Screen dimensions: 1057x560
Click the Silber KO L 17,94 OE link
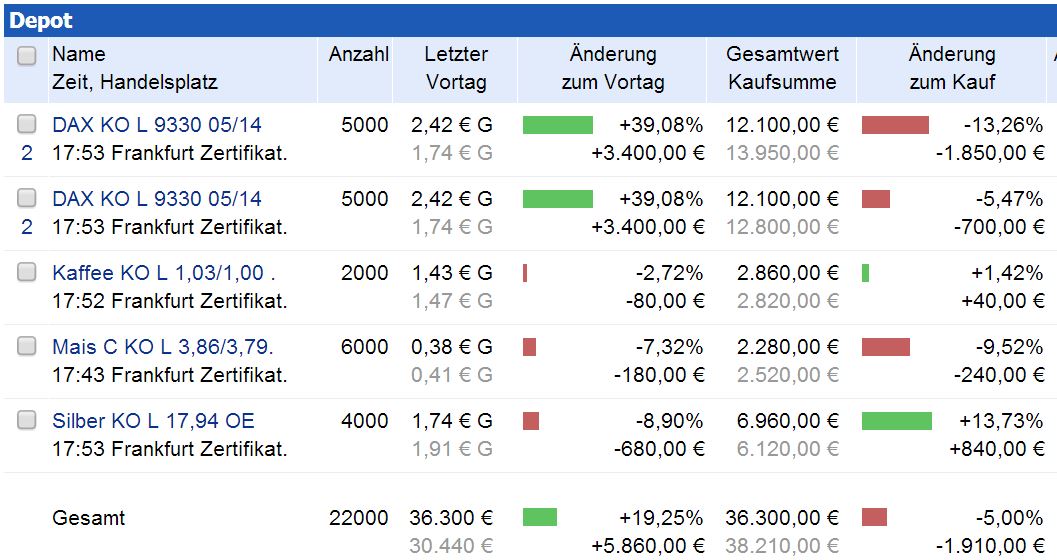pyautogui.click(x=153, y=420)
